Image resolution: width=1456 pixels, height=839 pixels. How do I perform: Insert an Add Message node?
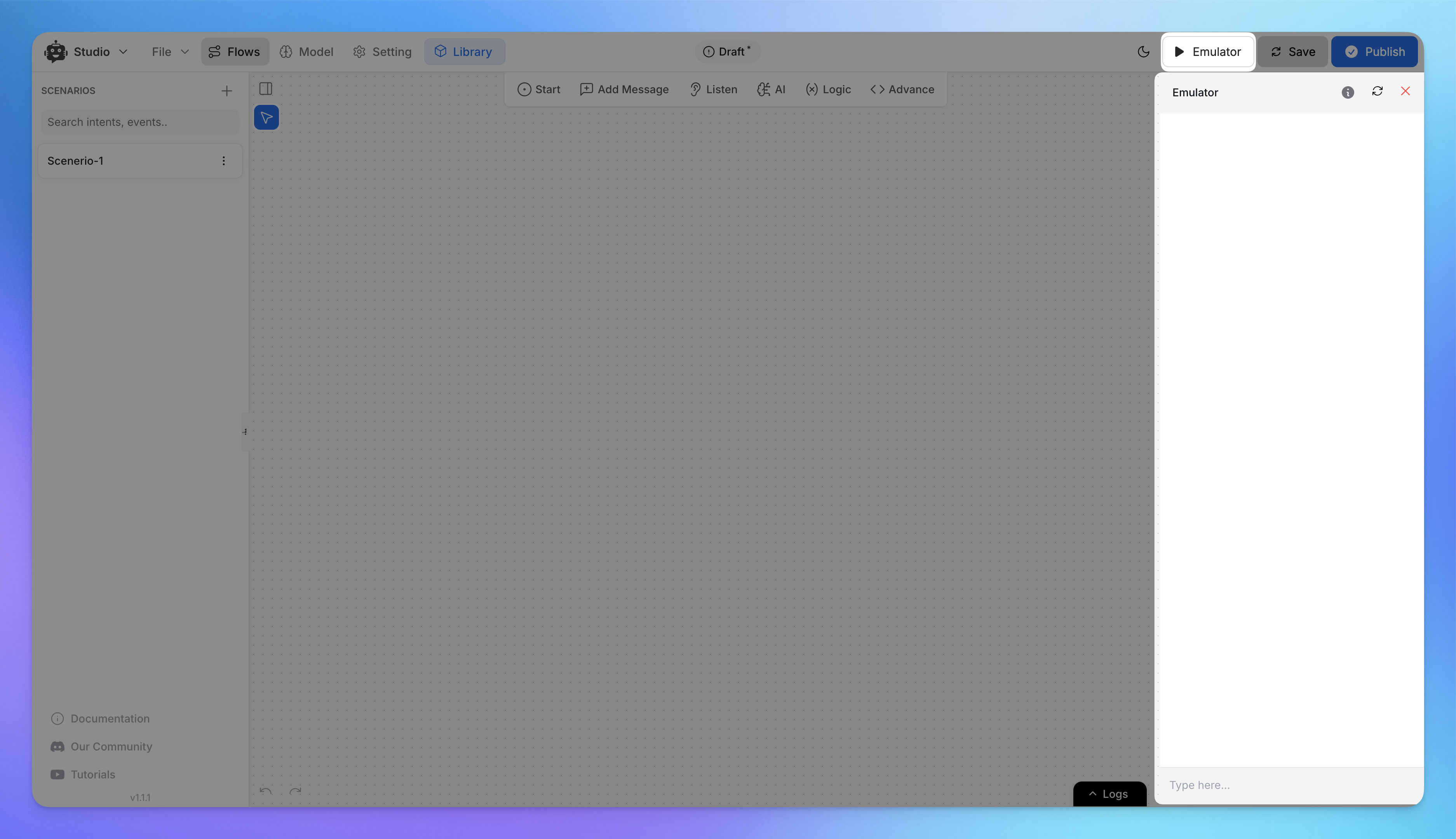coord(625,89)
